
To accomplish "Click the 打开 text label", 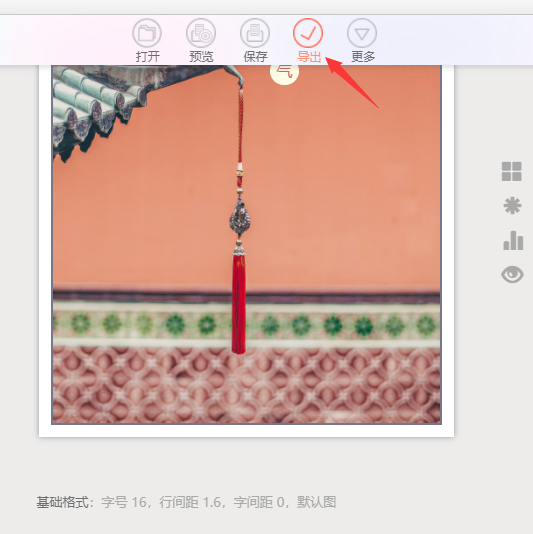I will pyautogui.click(x=147, y=57).
